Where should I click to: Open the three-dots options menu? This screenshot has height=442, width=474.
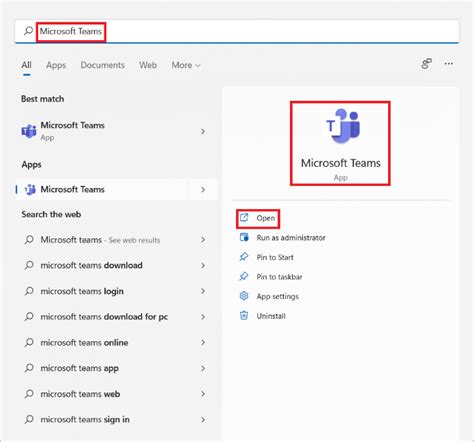click(449, 64)
